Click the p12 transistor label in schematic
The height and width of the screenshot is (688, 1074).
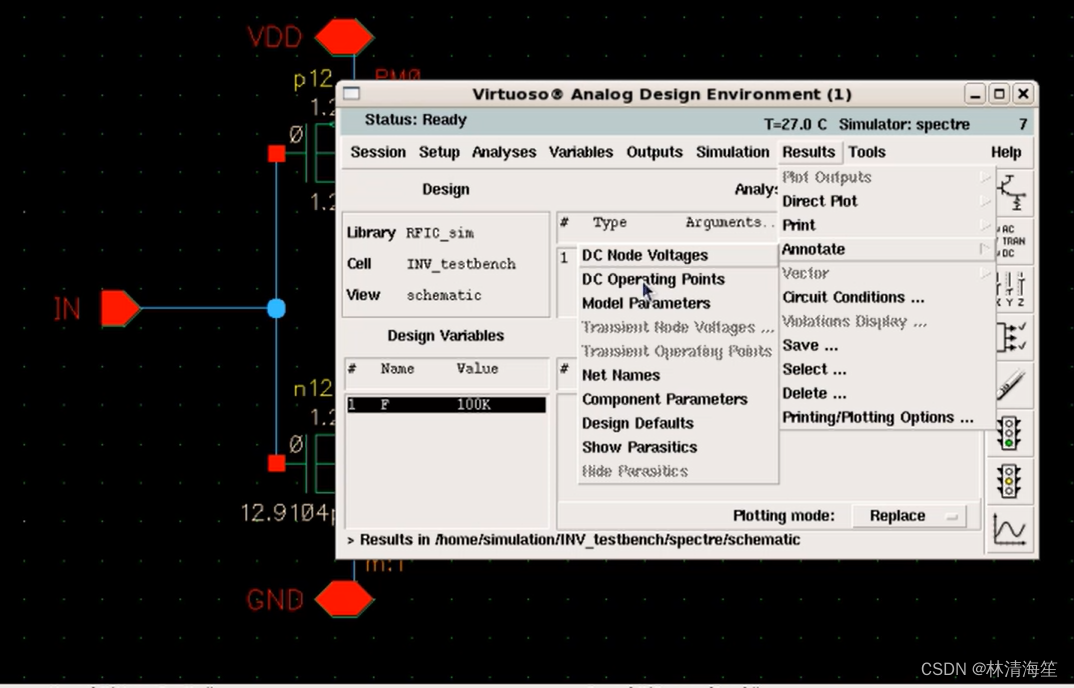(x=312, y=79)
